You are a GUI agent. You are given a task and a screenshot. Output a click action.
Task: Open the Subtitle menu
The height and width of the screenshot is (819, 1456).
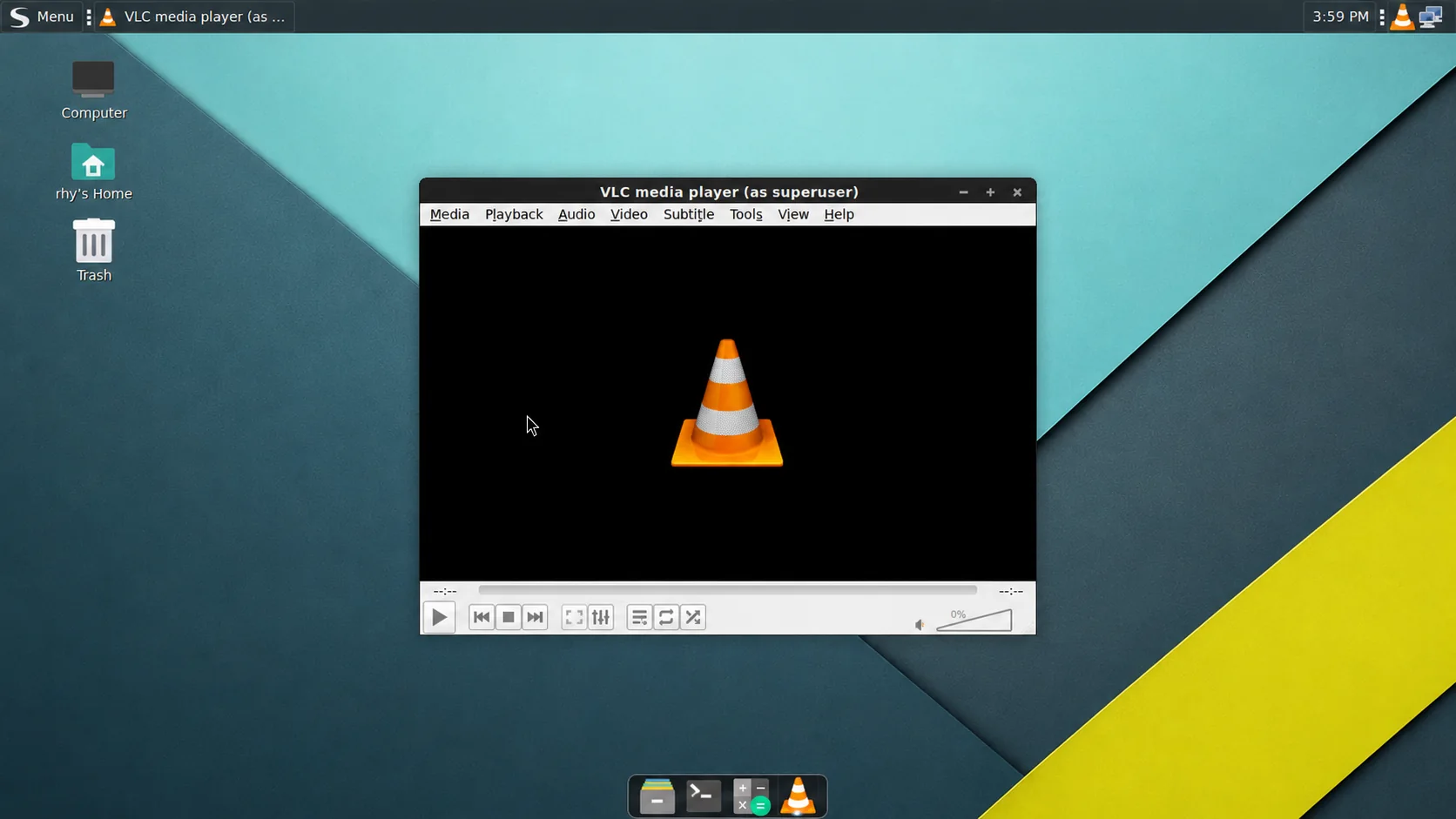pos(689,214)
